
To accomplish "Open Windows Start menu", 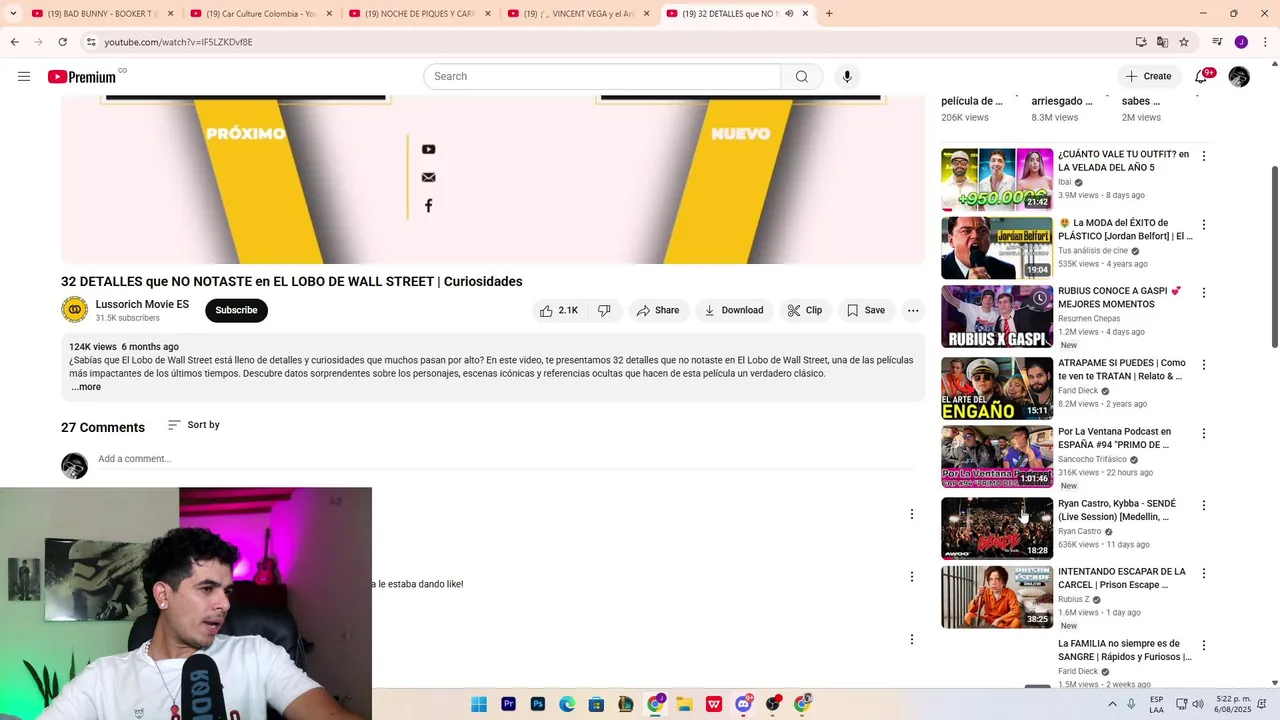I will coord(479,704).
